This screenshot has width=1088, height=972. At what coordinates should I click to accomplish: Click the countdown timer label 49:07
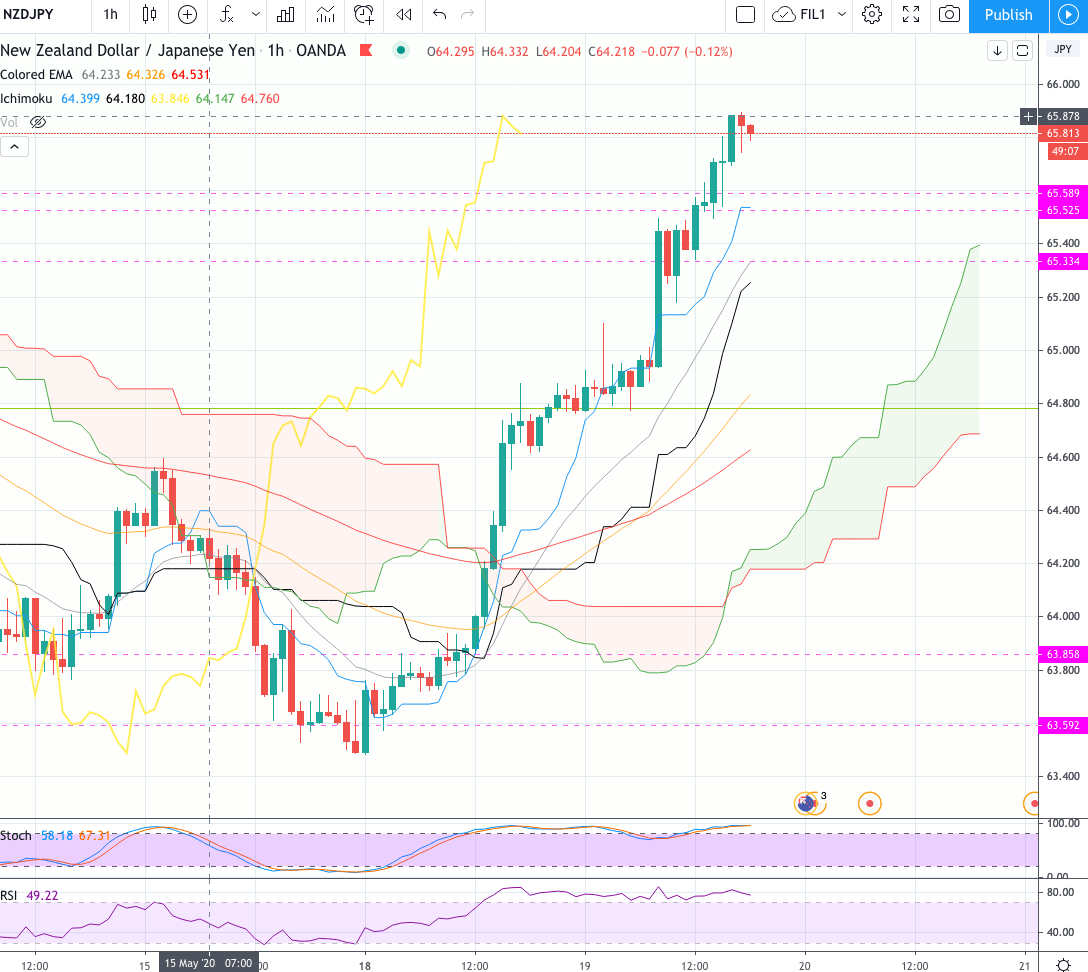click(1064, 151)
